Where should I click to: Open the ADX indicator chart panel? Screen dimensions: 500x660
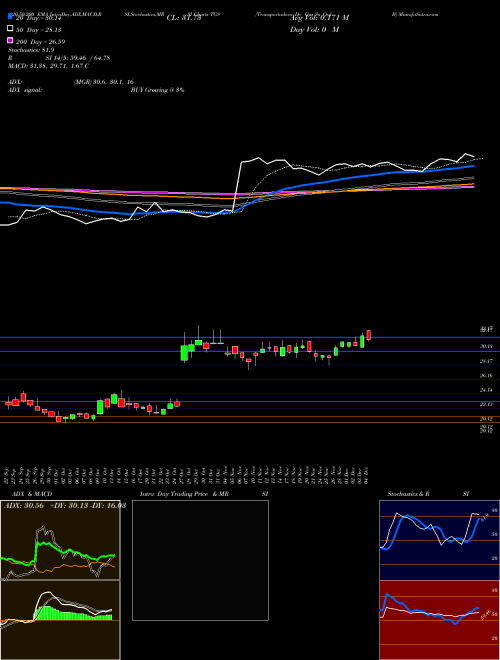[60, 540]
